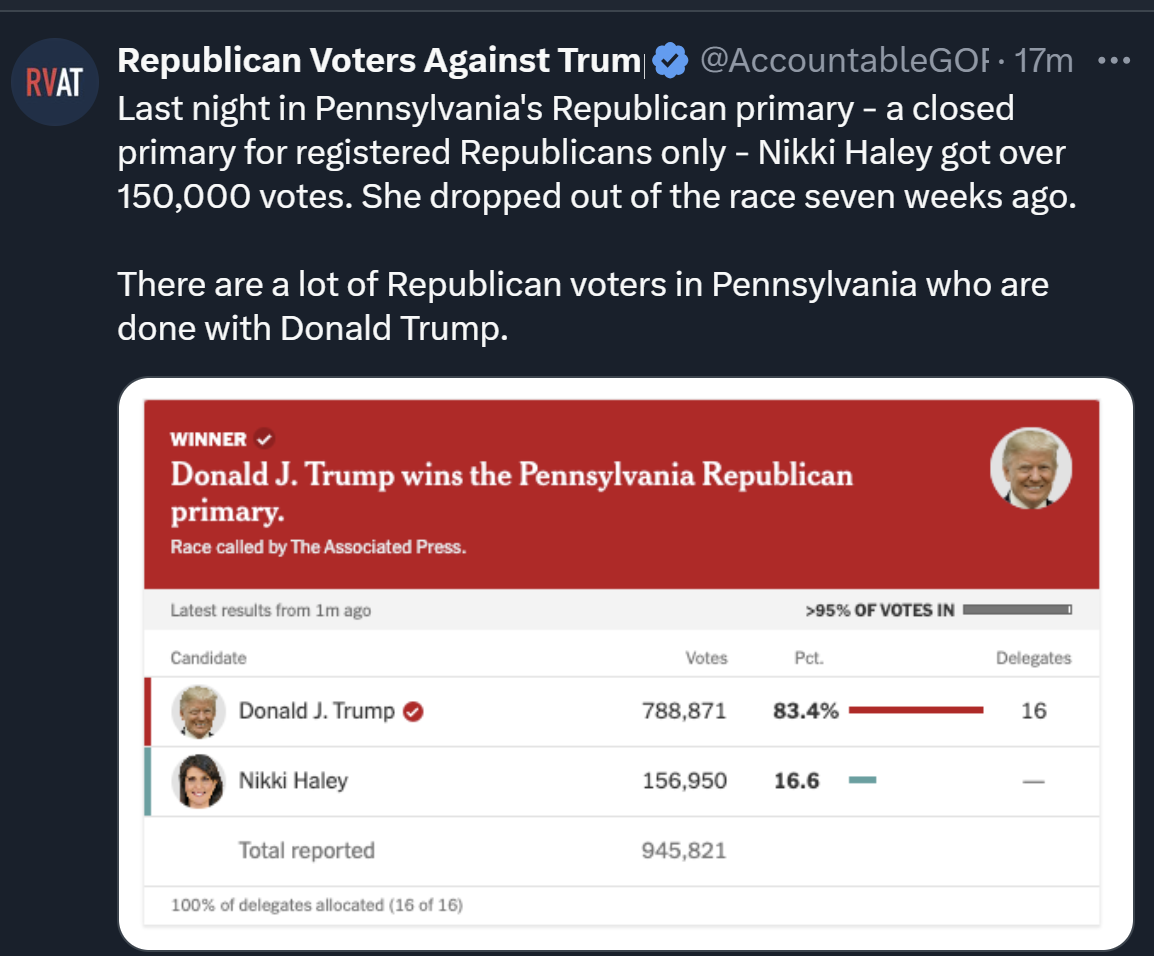Open Republican Voters Against Trump profile name
Image resolution: width=1154 pixels, height=956 pixels.
380,60
